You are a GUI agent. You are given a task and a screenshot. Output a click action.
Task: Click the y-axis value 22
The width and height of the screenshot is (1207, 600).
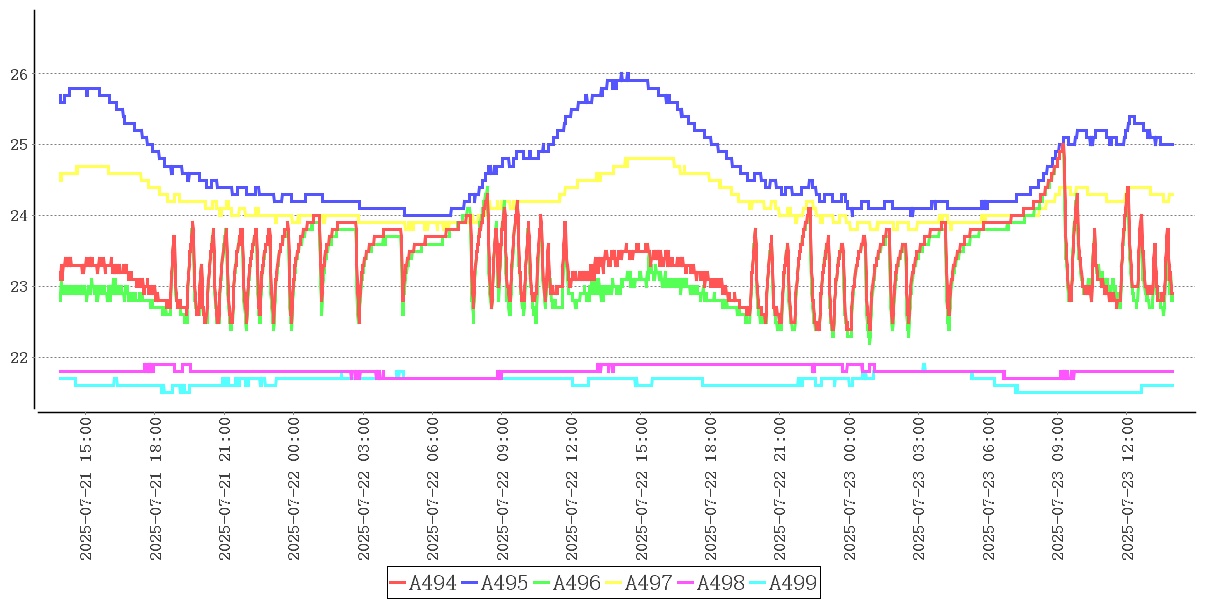[19, 358]
